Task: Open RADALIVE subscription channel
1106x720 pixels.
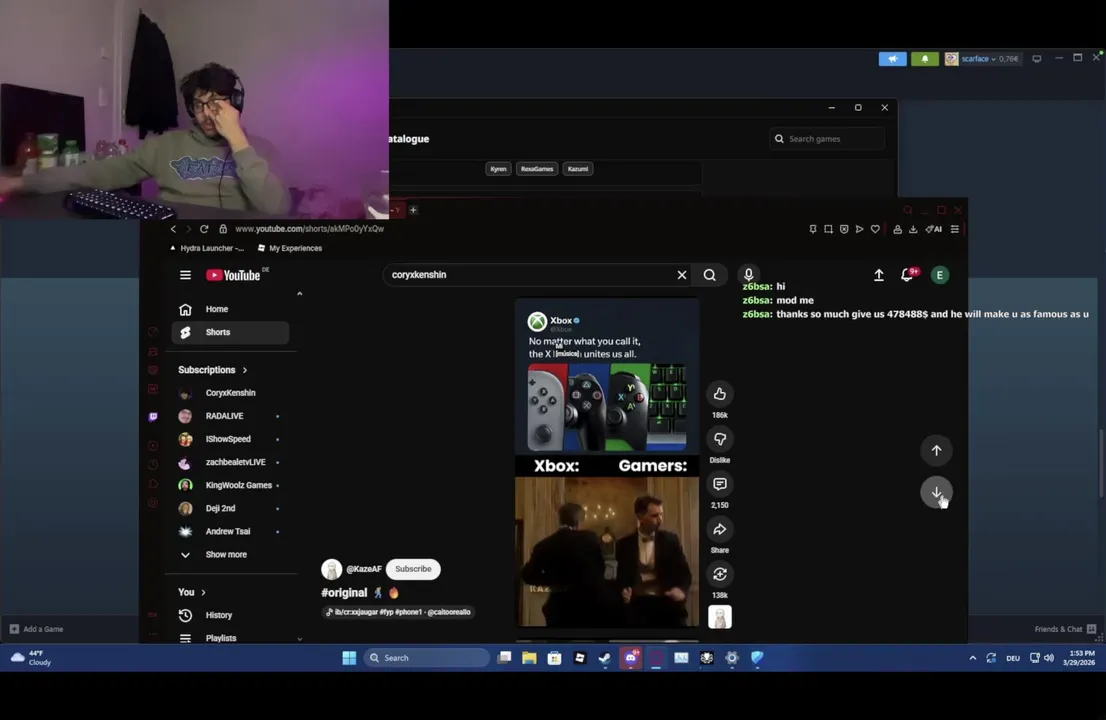Action: (230, 416)
